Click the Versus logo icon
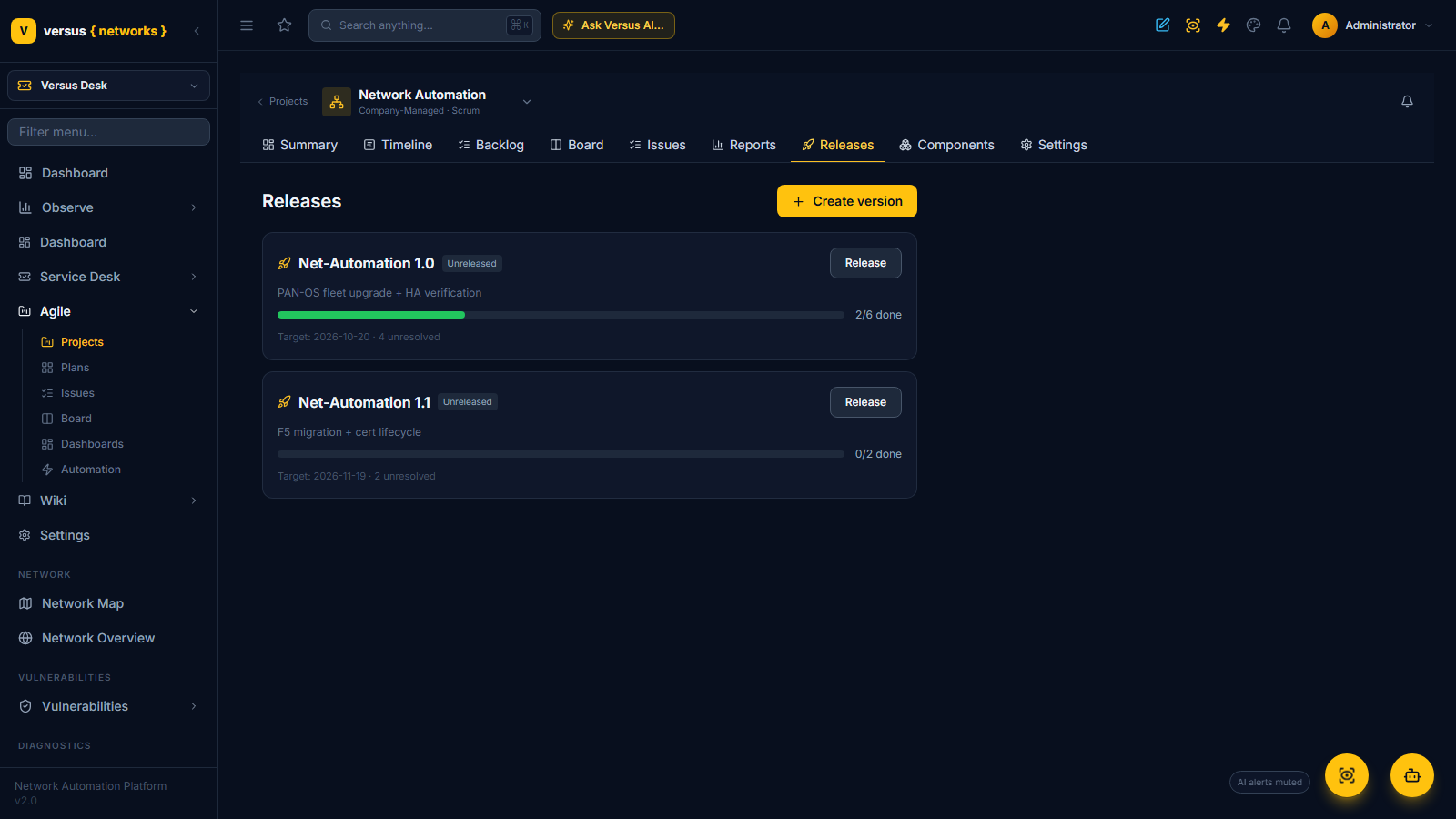The image size is (1456, 819). [24, 31]
